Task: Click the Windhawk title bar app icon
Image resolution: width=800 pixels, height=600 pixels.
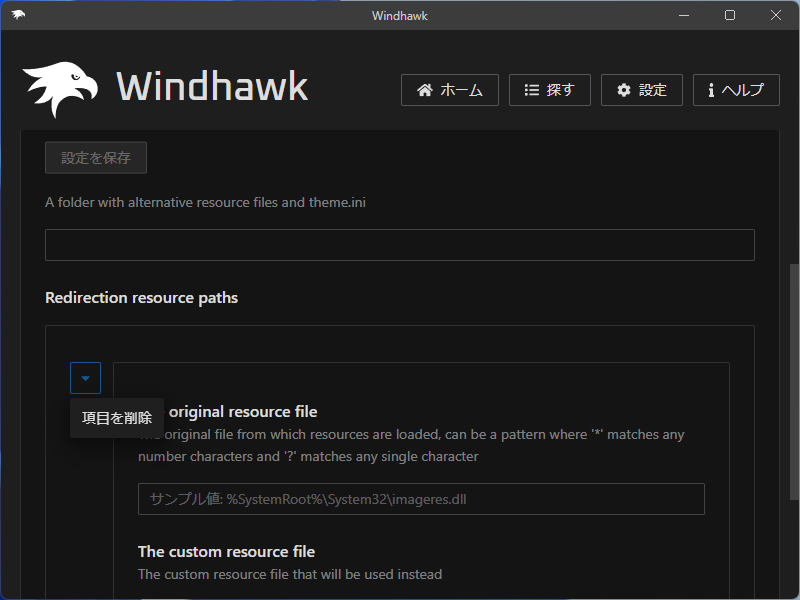Action: [x=18, y=15]
